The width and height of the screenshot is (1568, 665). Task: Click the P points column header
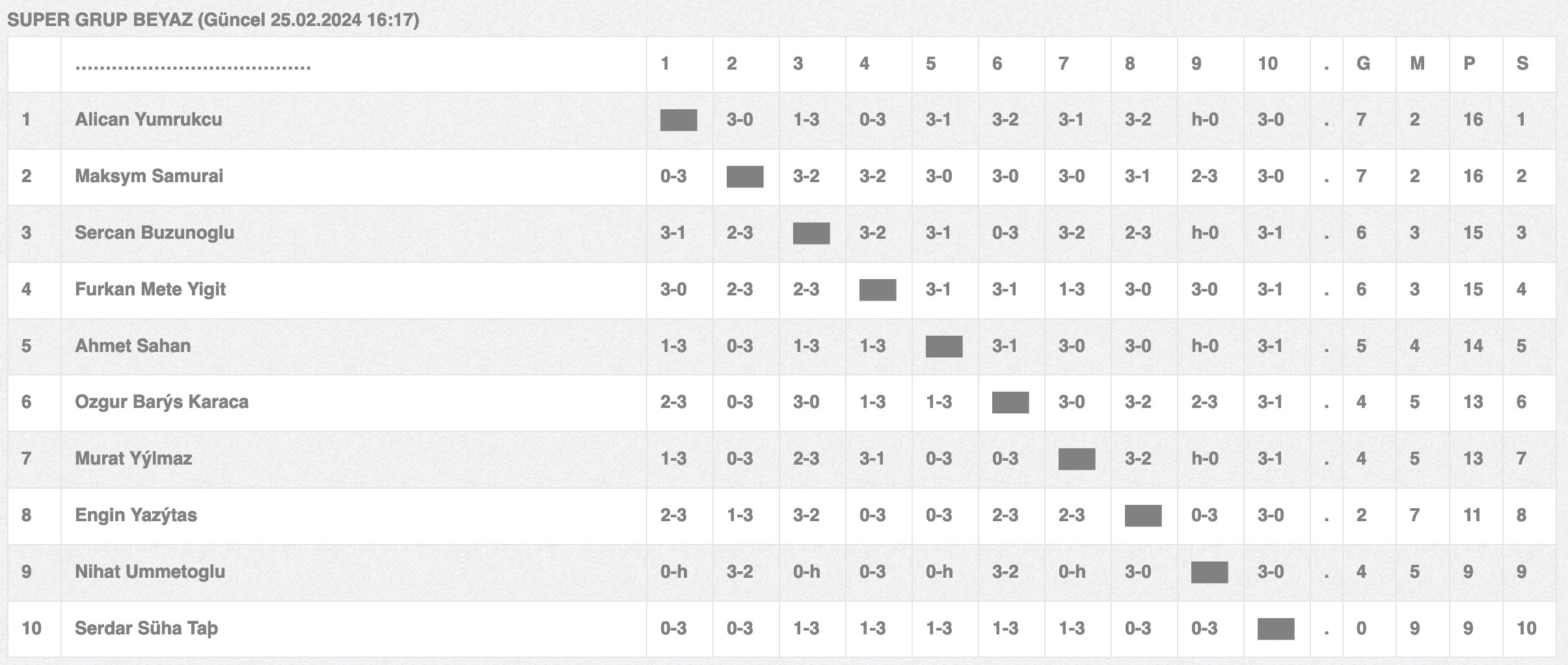pos(1469,63)
